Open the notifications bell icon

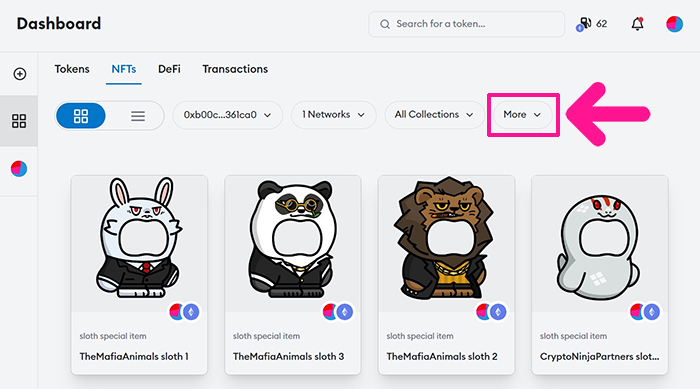(638, 24)
